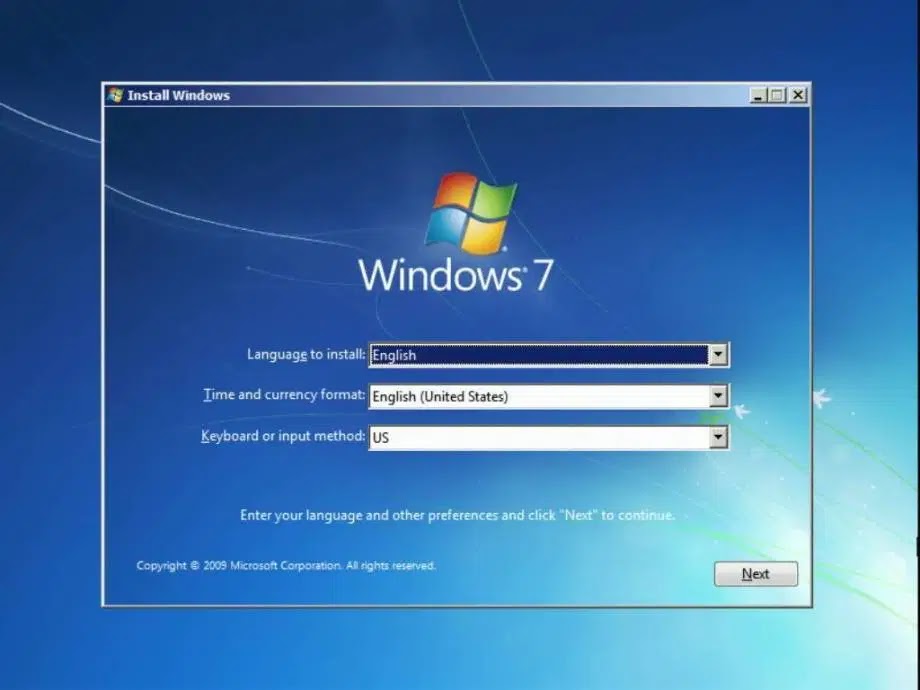Click the maximize button in title bar
The height and width of the screenshot is (690, 920).
[777, 95]
